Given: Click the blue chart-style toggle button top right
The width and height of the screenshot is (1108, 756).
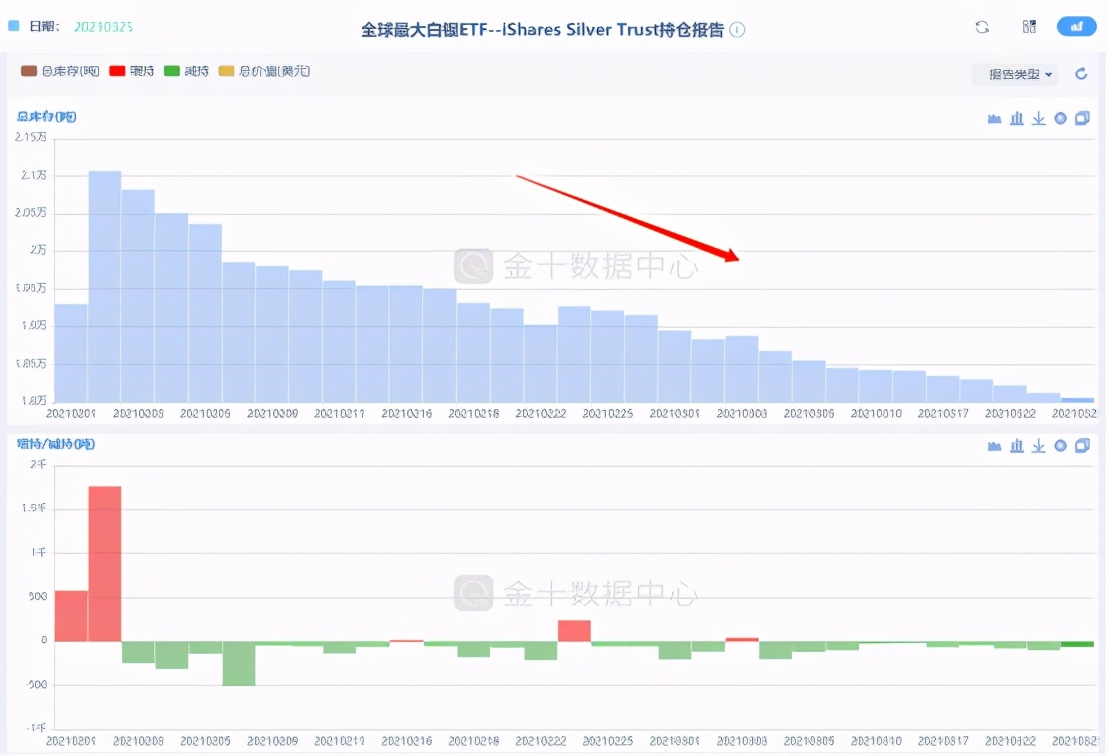Looking at the screenshot, I should (x=1078, y=26).
